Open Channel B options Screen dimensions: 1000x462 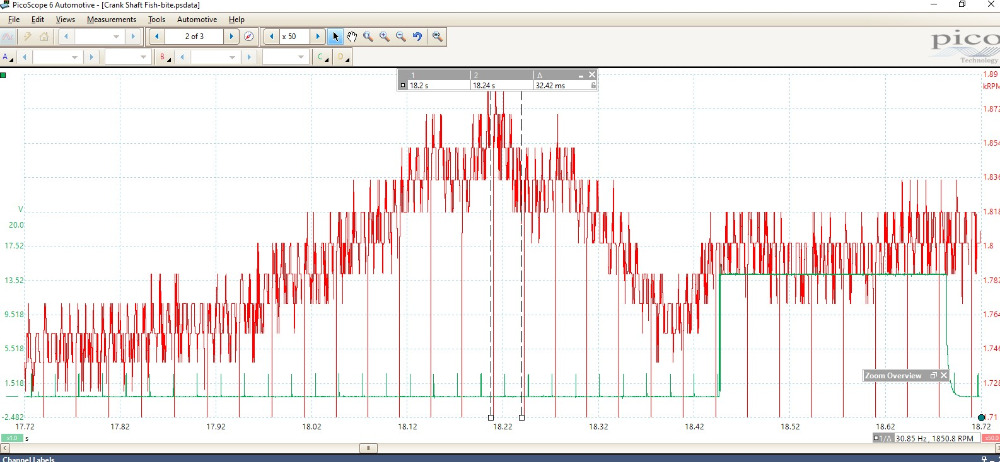(164, 57)
